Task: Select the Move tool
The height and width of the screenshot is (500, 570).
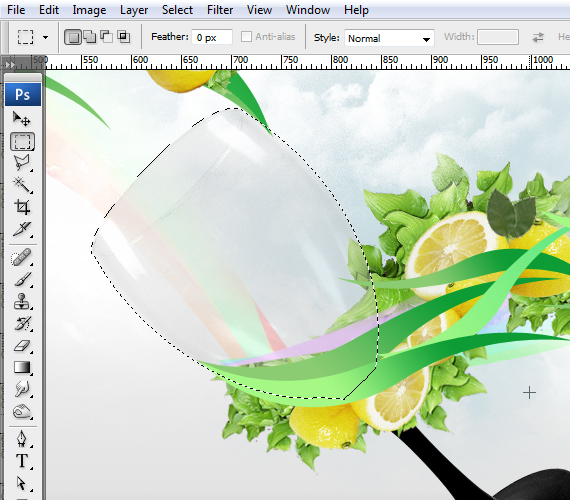Action: [22, 119]
